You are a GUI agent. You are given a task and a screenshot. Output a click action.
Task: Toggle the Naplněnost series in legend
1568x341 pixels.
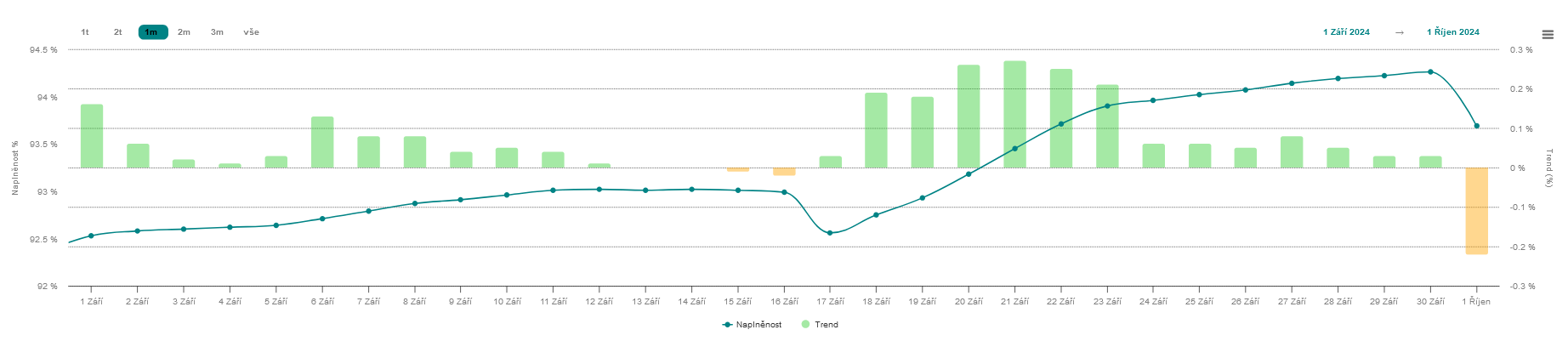pyautogui.click(x=758, y=325)
